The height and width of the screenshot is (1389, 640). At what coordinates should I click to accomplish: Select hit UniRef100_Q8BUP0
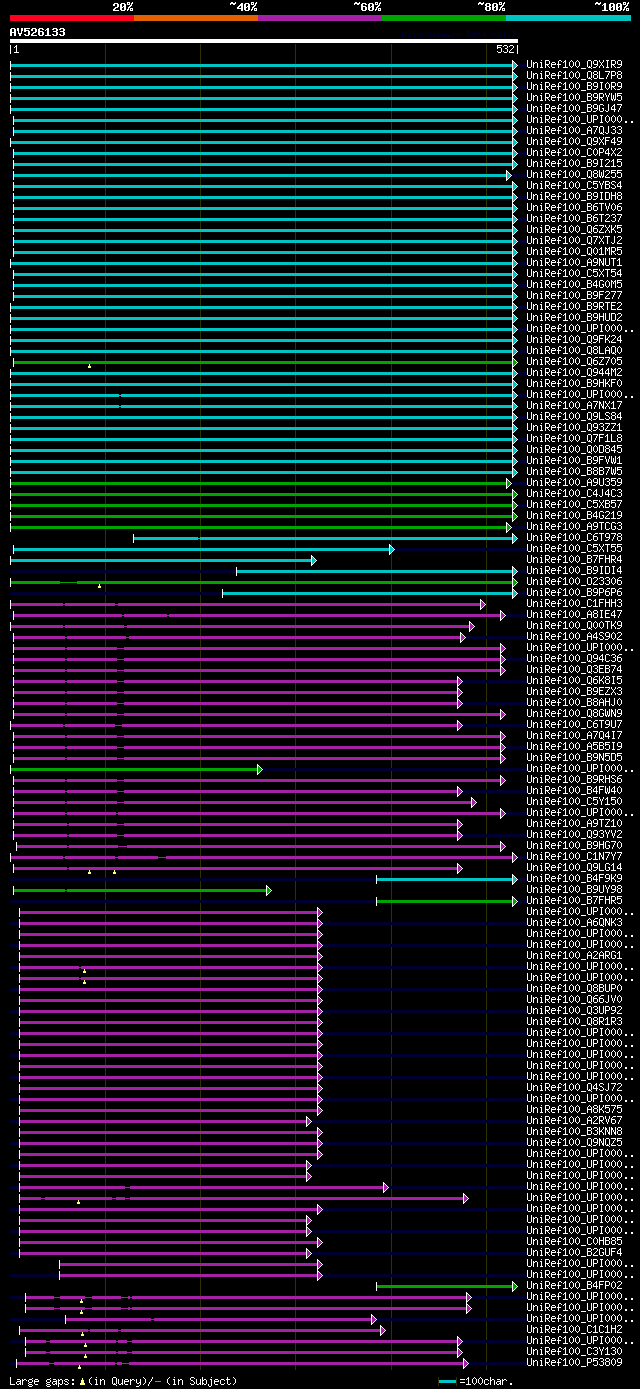[574, 988]
